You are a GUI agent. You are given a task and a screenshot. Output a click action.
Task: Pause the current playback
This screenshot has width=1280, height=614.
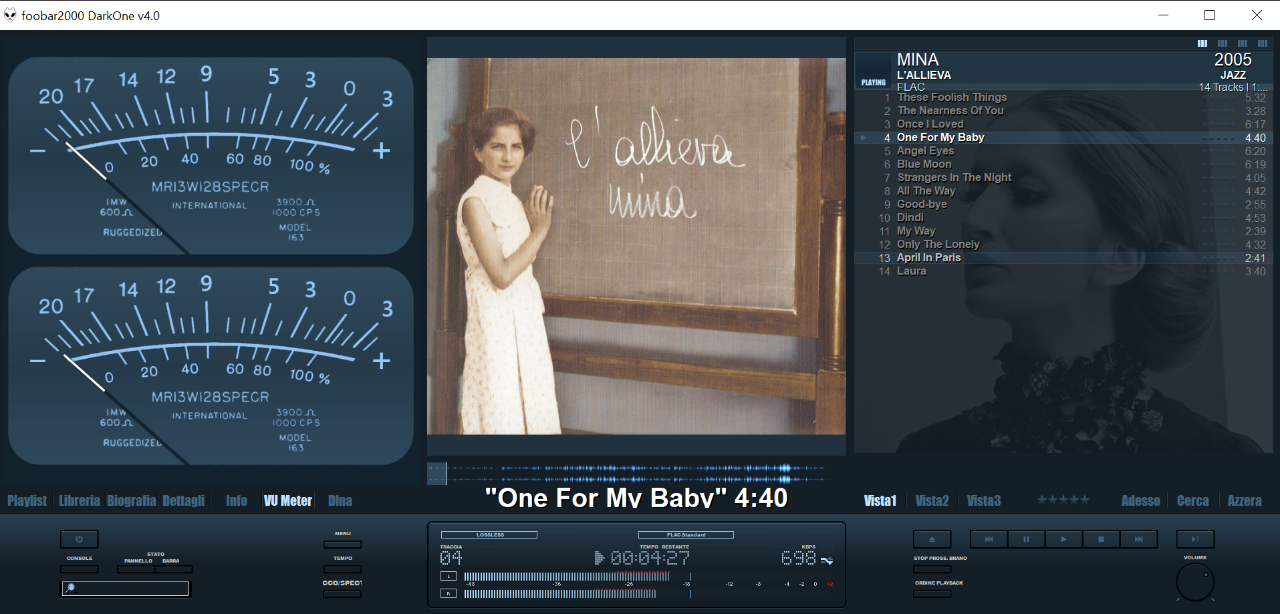click(1026, 539)
